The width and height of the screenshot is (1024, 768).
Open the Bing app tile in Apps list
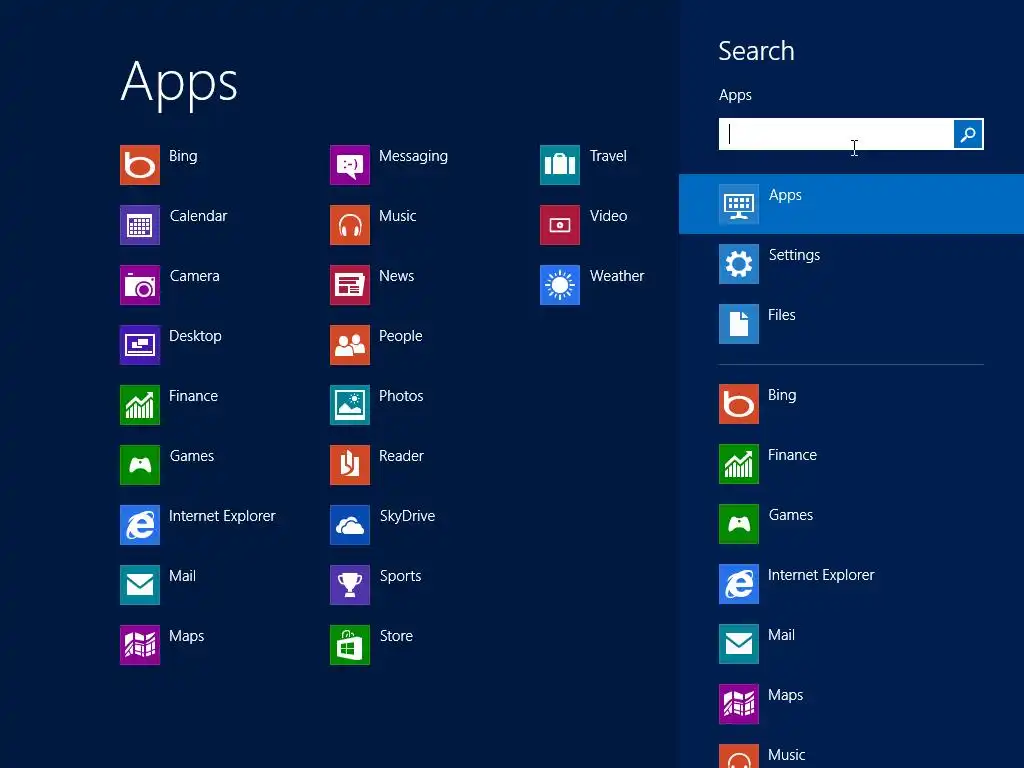140,165
